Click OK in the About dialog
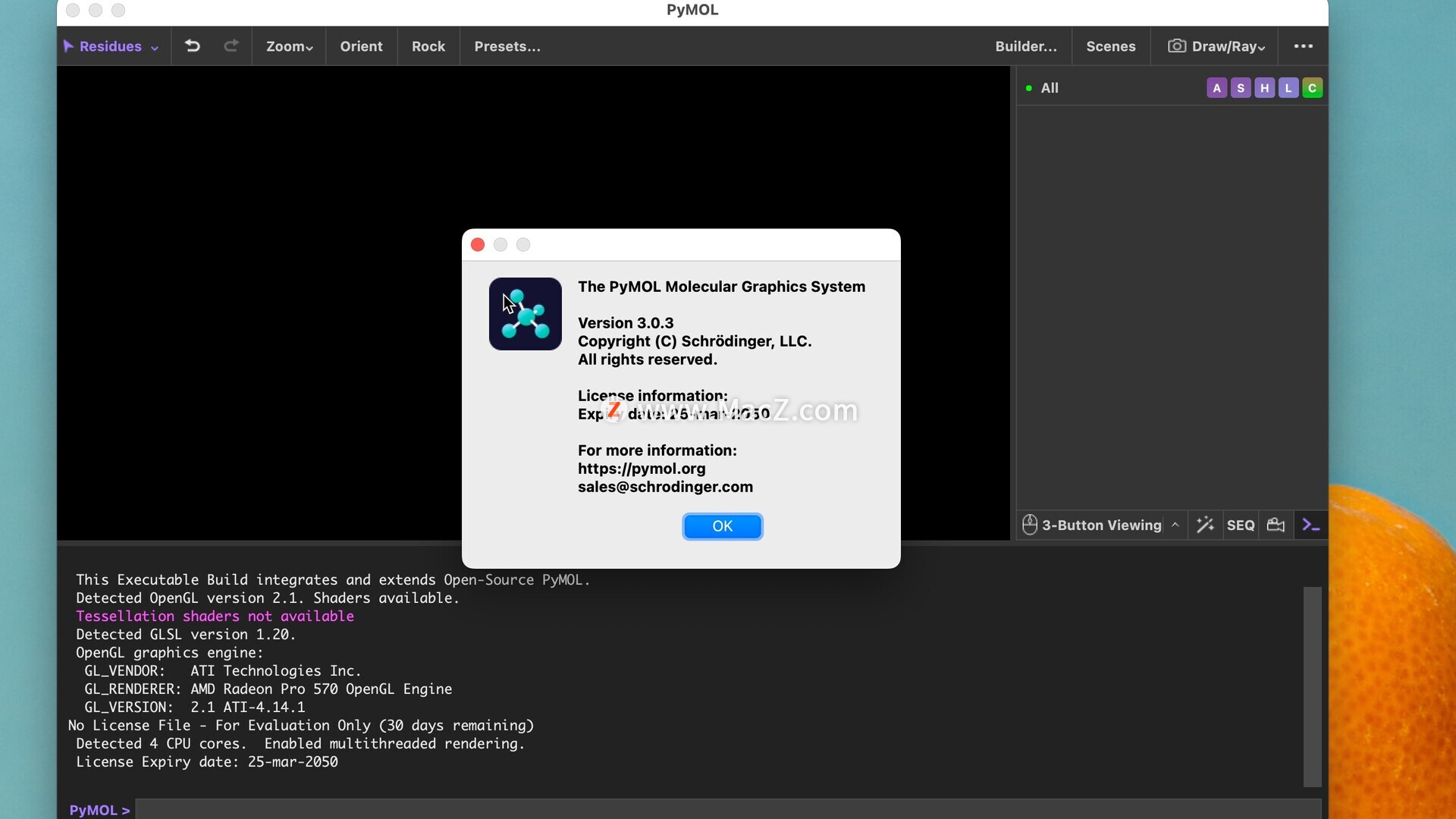 point(722,526)
